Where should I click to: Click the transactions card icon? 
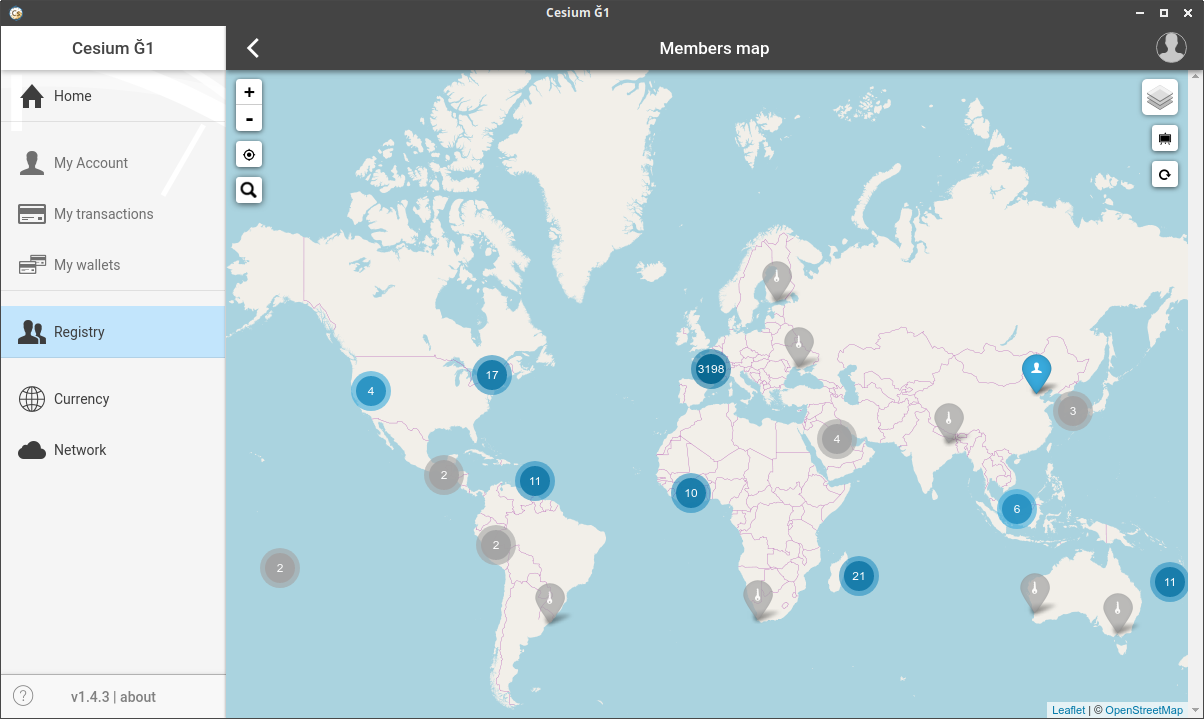(x=32, y=214)
